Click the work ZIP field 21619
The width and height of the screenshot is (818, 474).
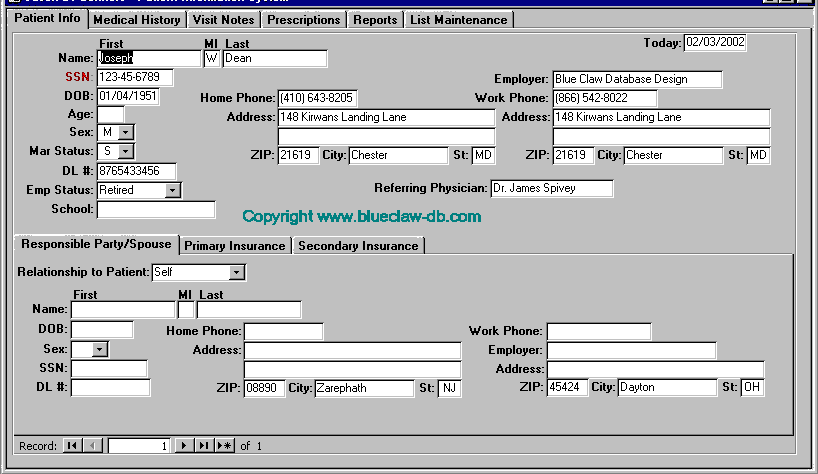(573, 155)
